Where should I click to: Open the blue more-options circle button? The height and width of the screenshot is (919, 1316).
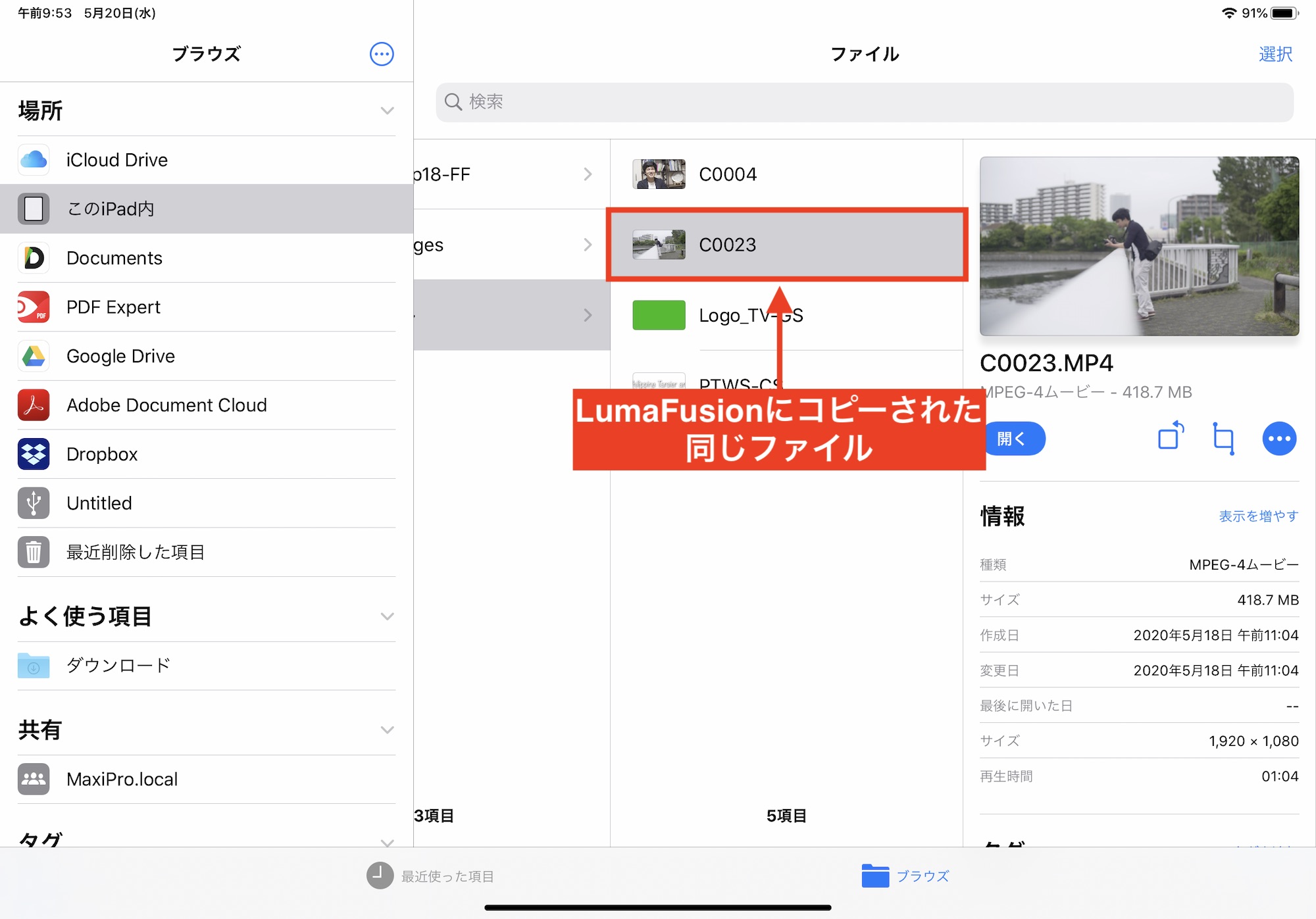click(1278, 439)
